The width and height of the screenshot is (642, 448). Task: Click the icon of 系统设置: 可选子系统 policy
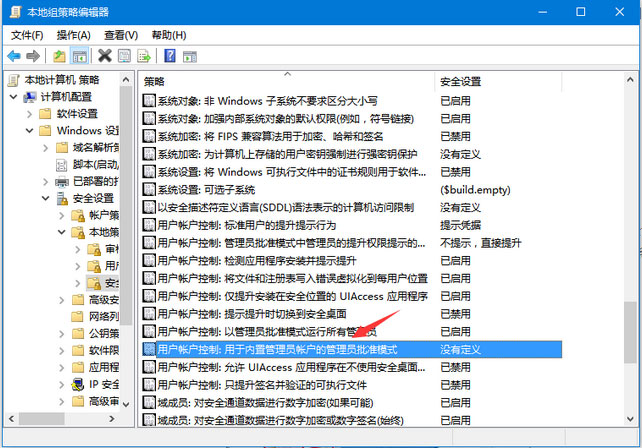point(149,190)
